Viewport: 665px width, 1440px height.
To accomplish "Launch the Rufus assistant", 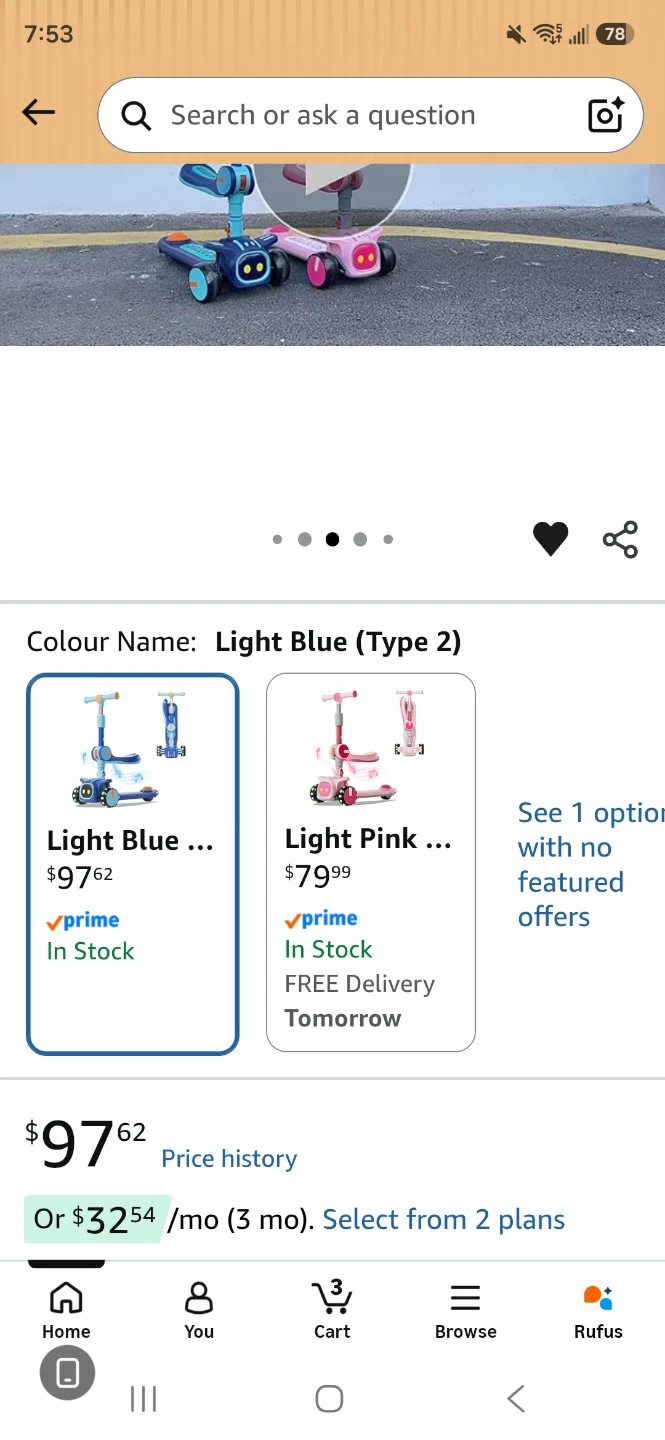I will (598, 1311).
